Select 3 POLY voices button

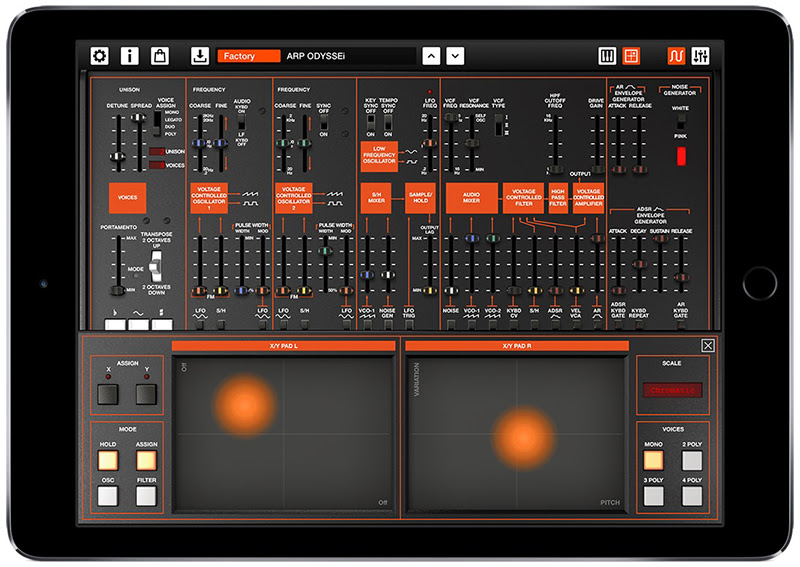pos(653,496)
